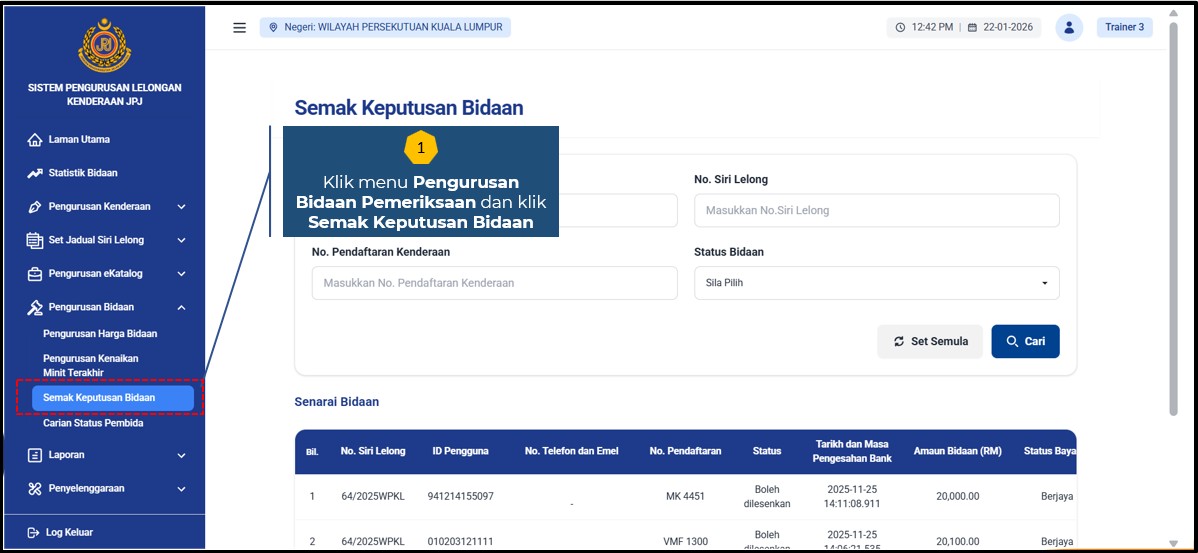This screenshot has height=553, width=1198.
Task: Click the Pengurusan eKatalog briefcase icon
Action: click(x=35, y=274)
